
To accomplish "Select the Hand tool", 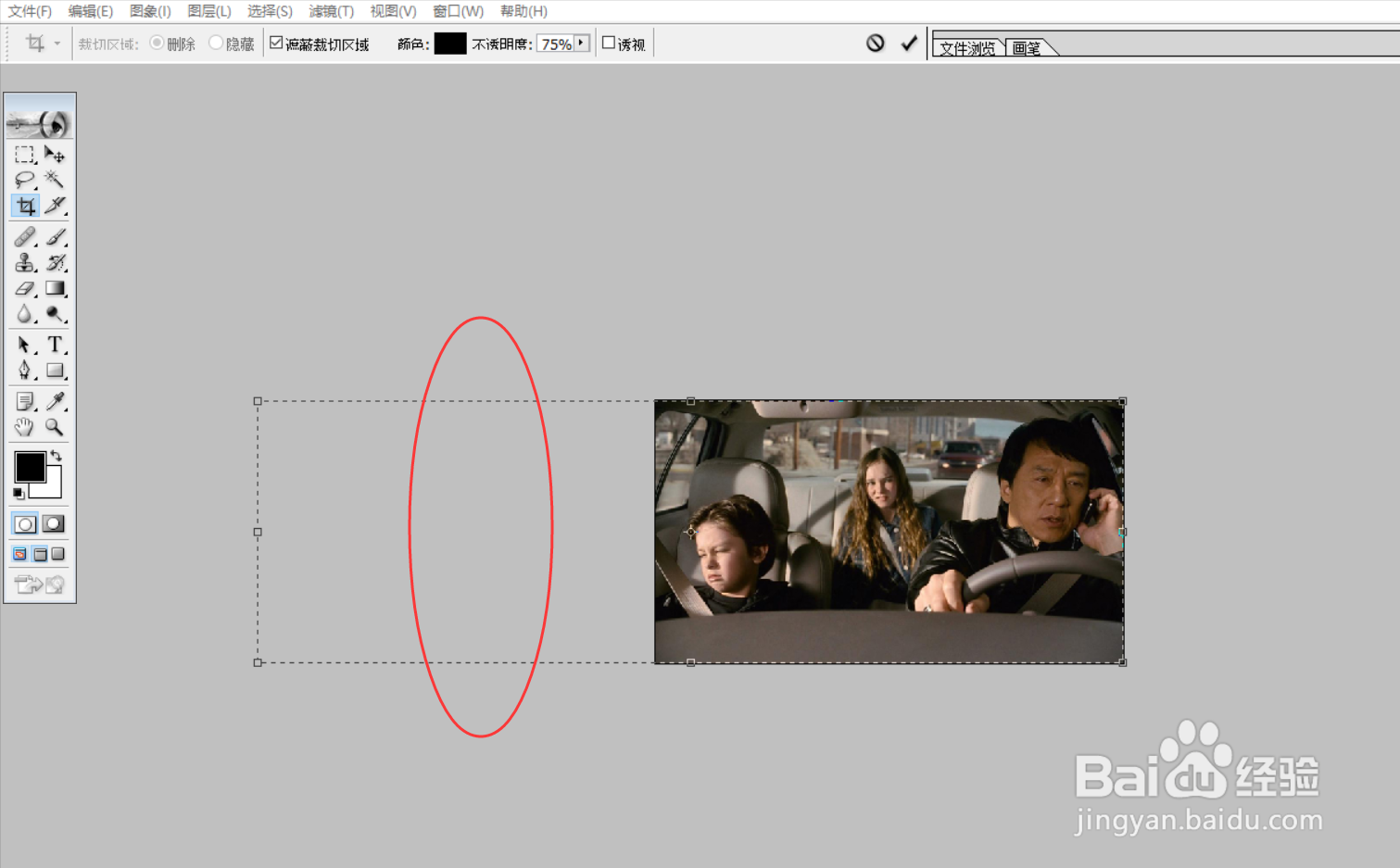I will pos(25,427).
